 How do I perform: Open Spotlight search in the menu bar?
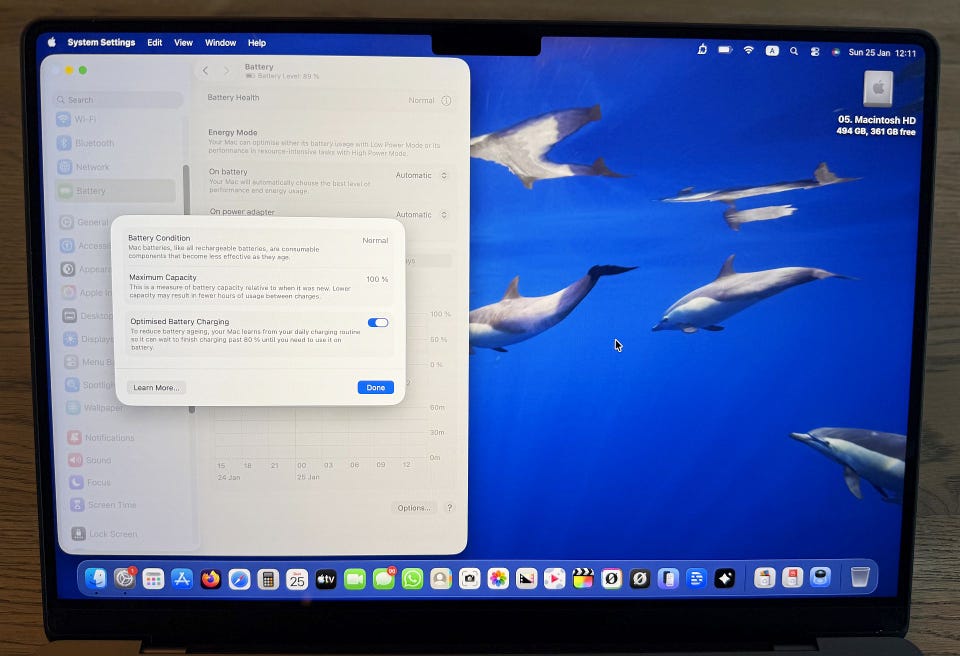tap(794, 51)
